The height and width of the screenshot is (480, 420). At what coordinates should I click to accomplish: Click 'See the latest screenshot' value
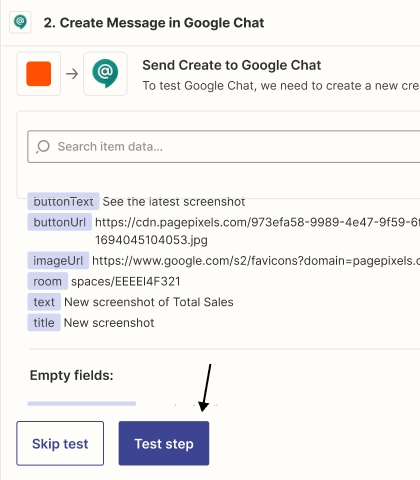(174, 202)
